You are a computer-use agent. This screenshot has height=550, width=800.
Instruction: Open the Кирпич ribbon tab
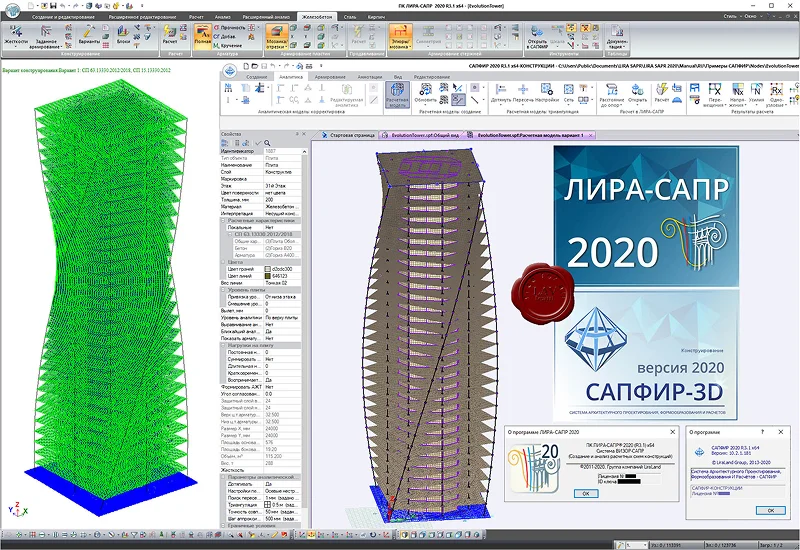(x=376, y=17)
